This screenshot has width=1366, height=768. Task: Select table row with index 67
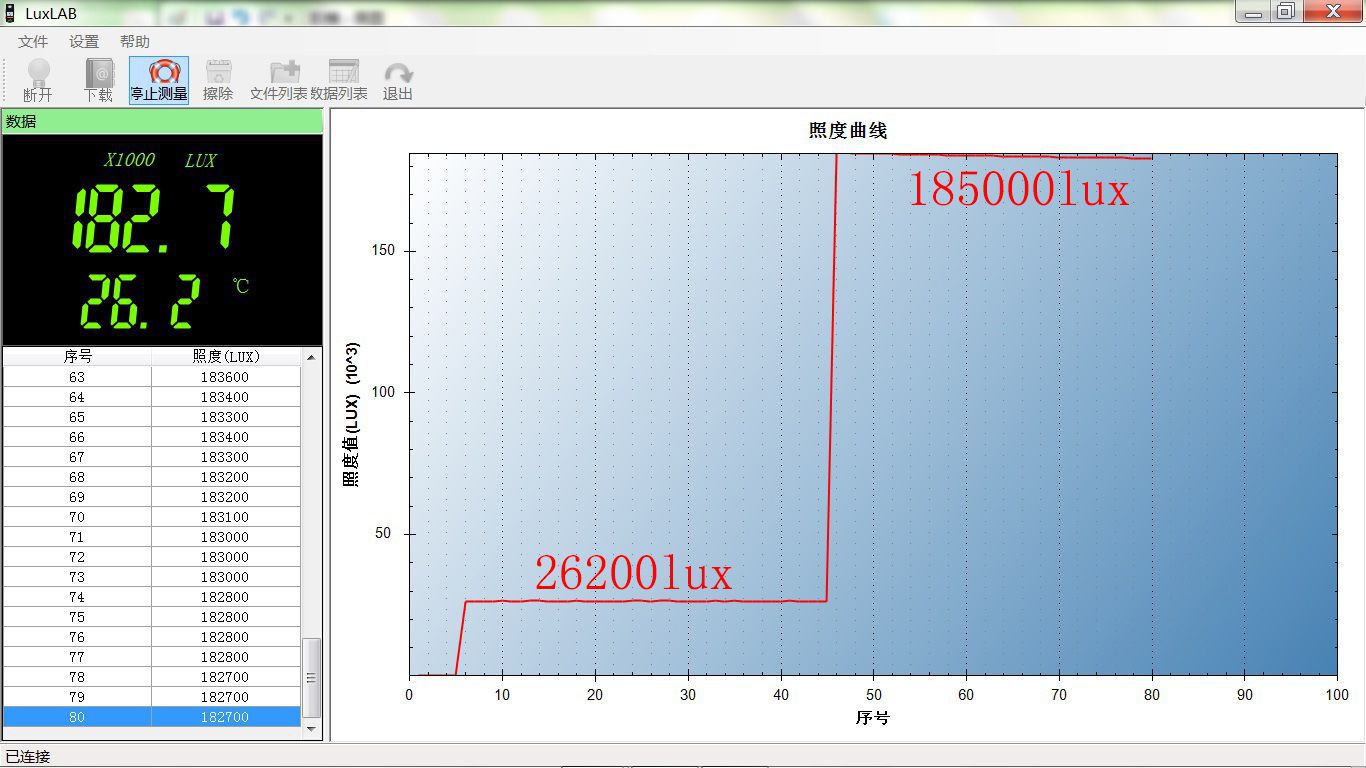tap(152, 457)
